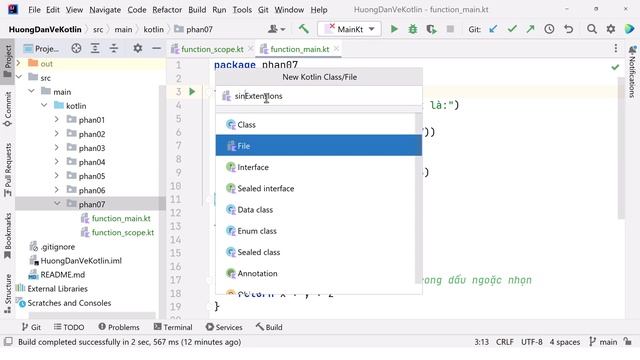Open the Tools menu
Screen dimensions: 640x360
point(242,9)
